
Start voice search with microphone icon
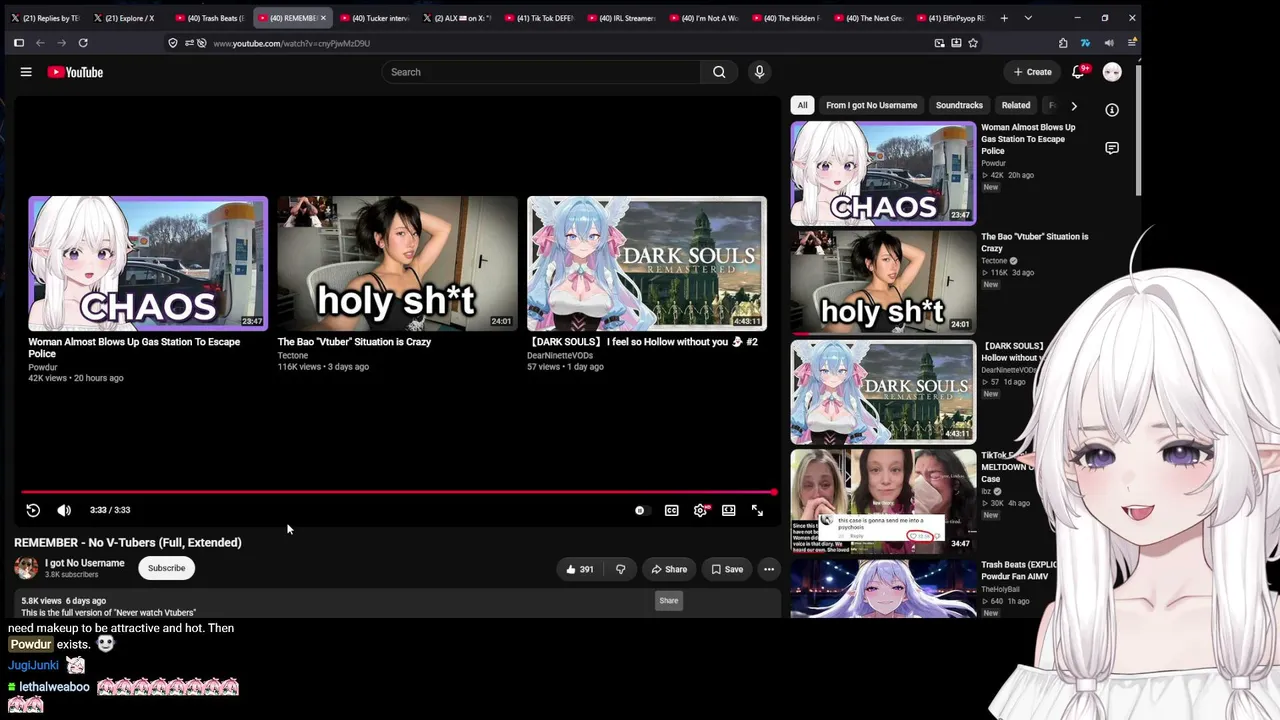[x=759, y=72]
